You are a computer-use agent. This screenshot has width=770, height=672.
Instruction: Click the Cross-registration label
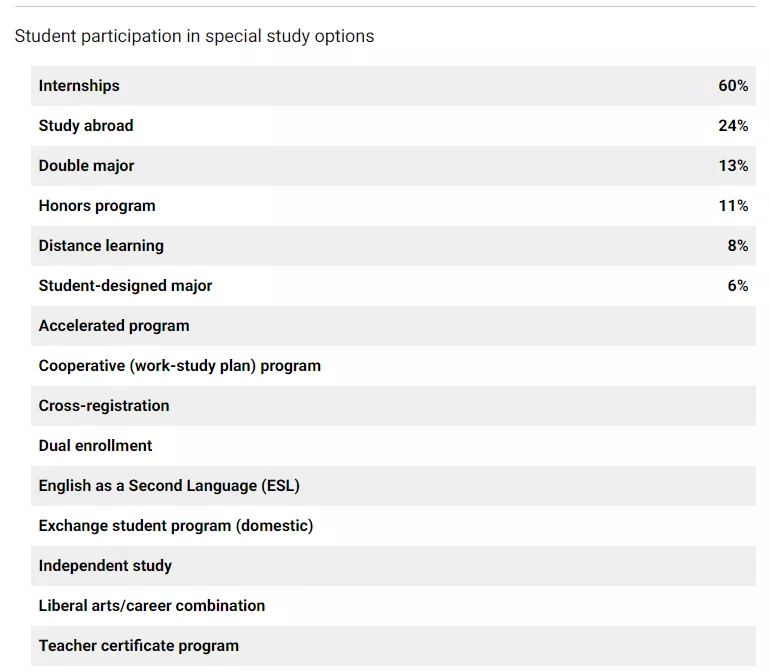tap(104, 406)
